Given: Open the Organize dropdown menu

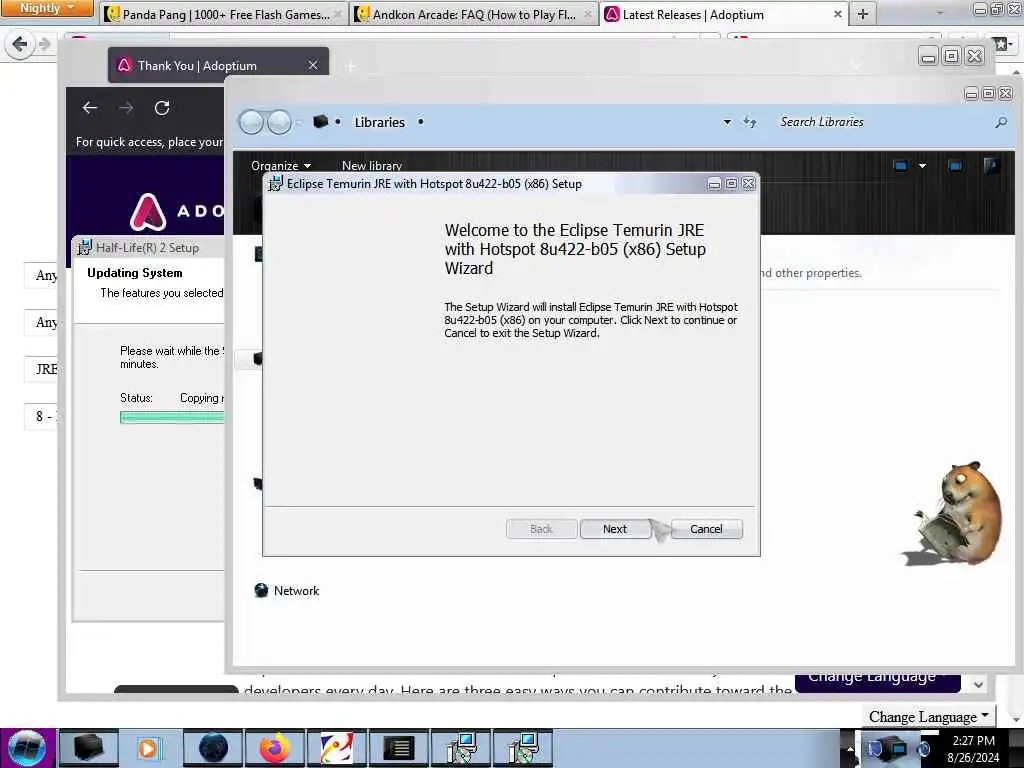Looking at the screenshot, I should (x=281, y=166).
